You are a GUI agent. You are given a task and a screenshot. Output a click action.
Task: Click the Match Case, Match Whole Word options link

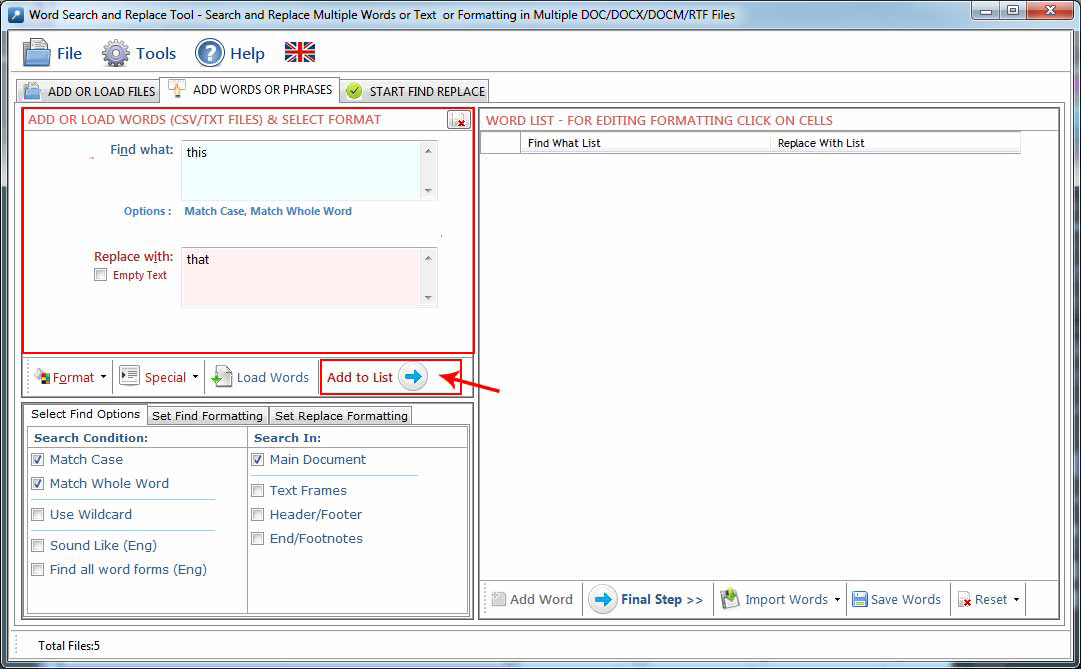coord(267,211)
